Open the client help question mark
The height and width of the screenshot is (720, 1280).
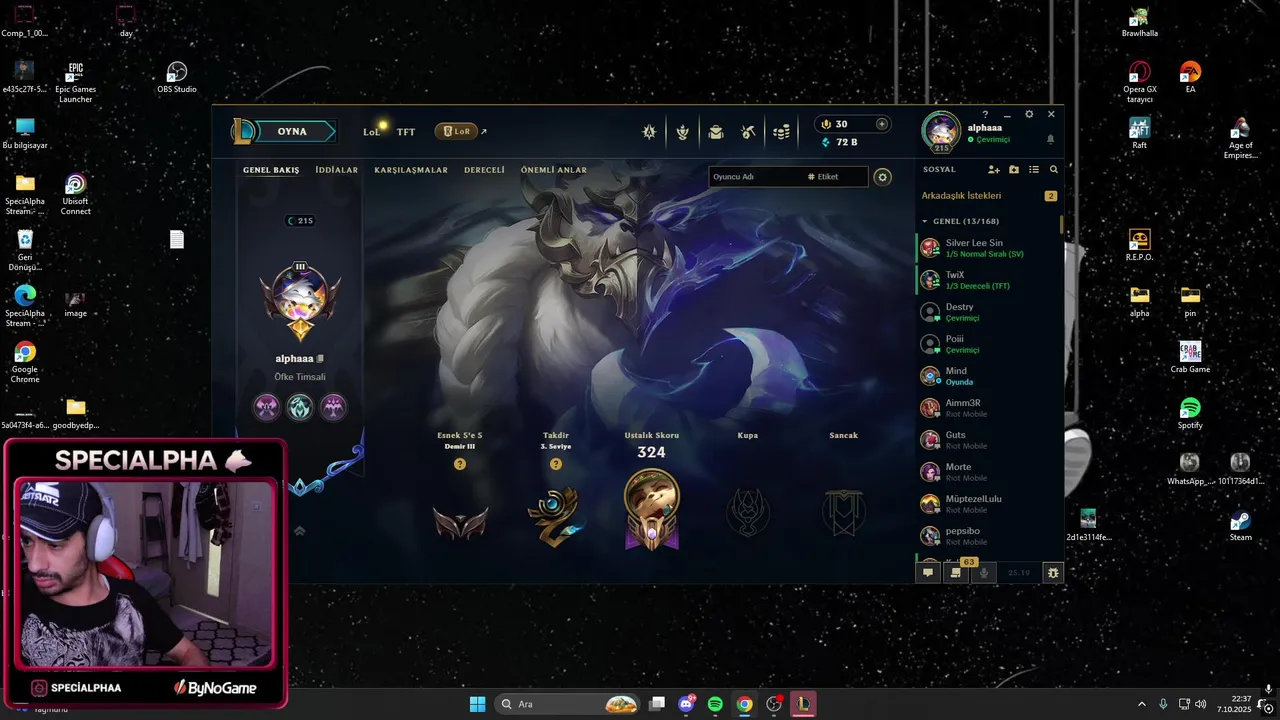click(985, 114)
